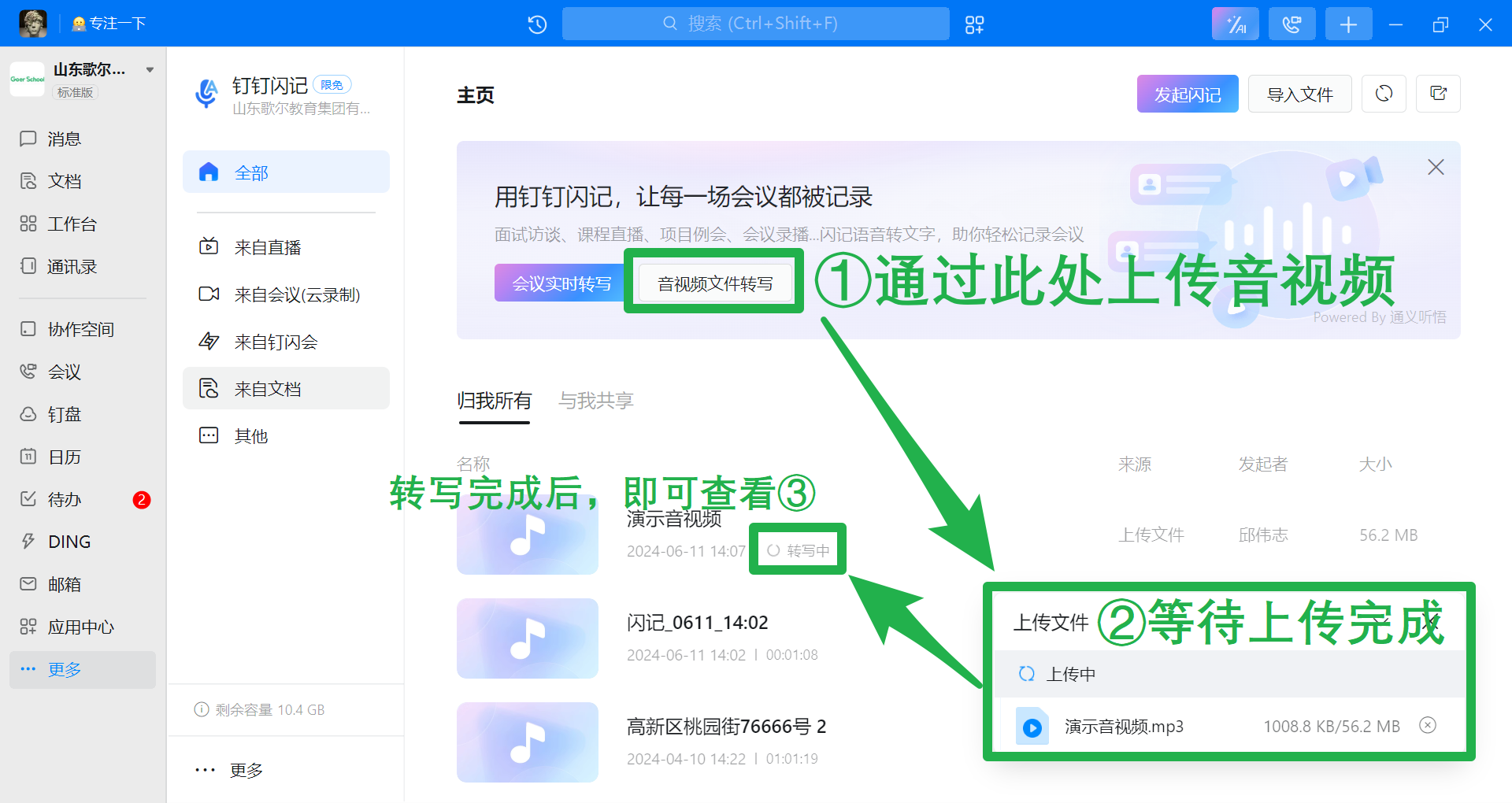Cancel upload of 演示音视频.mp3
The height and width of the screenshot is (803, 1512).
click(x=1428, y=725)
